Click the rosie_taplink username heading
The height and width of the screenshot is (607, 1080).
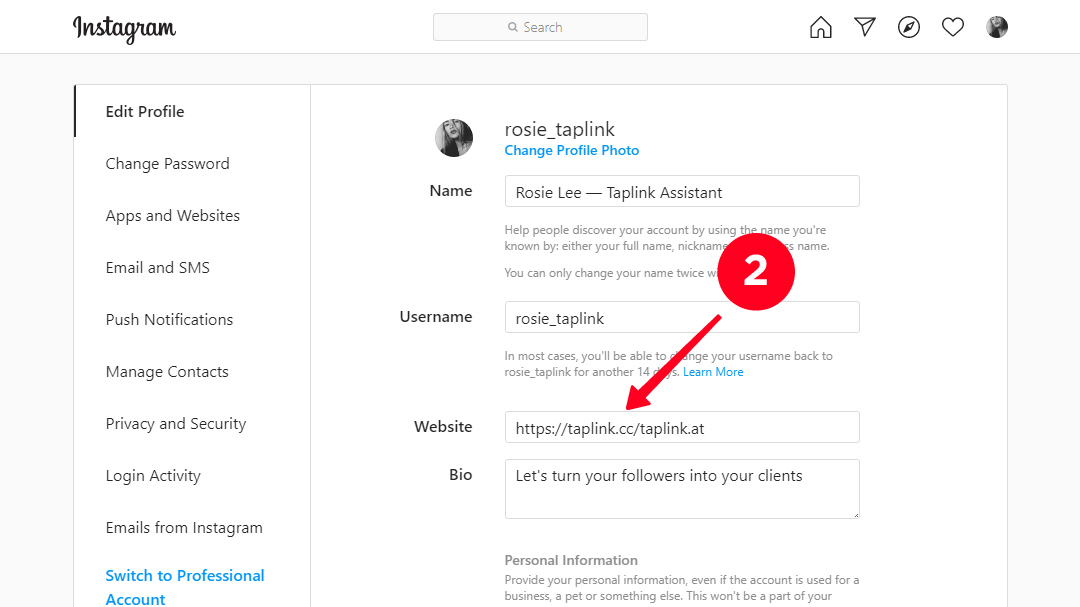pos(559,130)
